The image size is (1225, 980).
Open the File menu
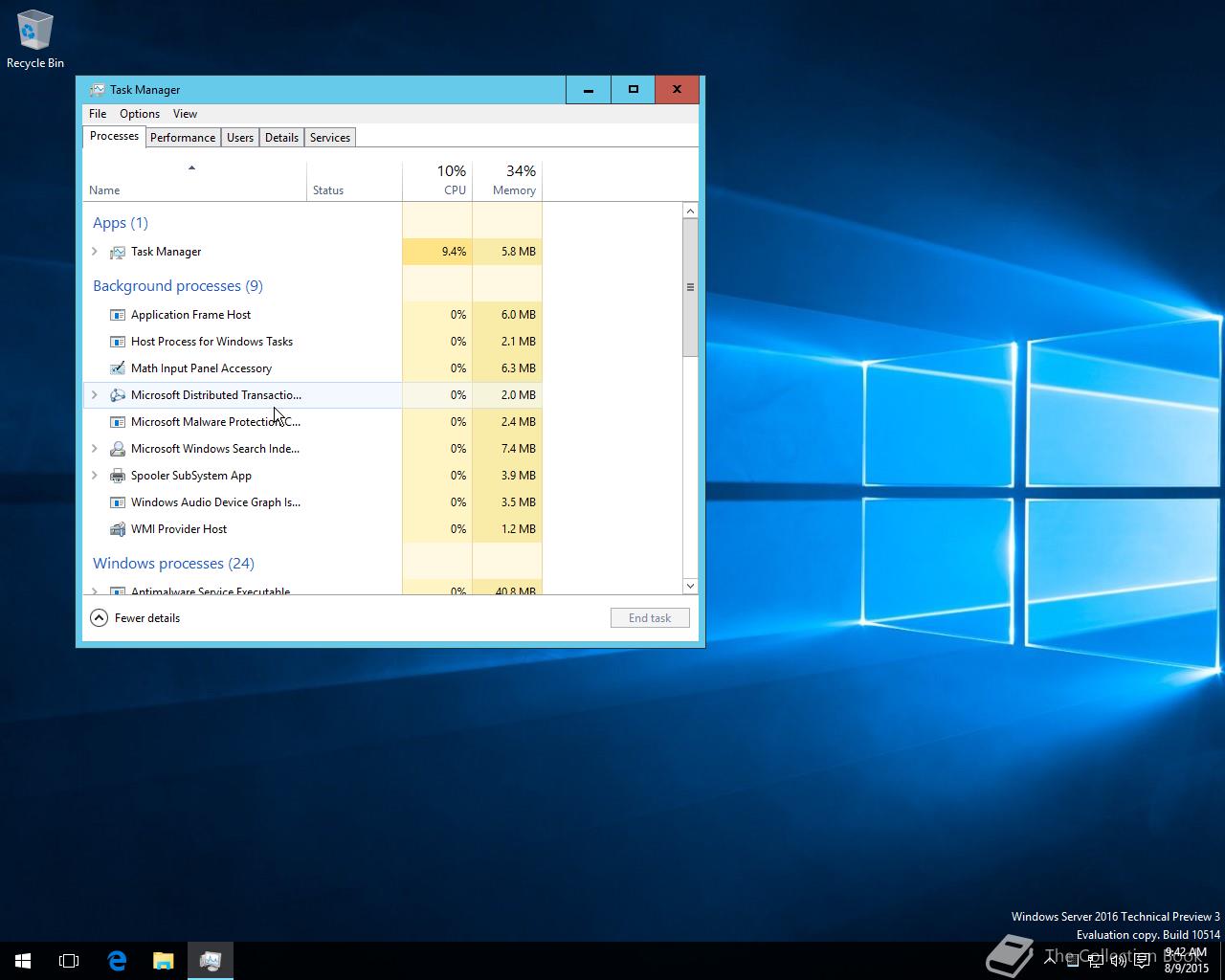click(x=98, y=114)
